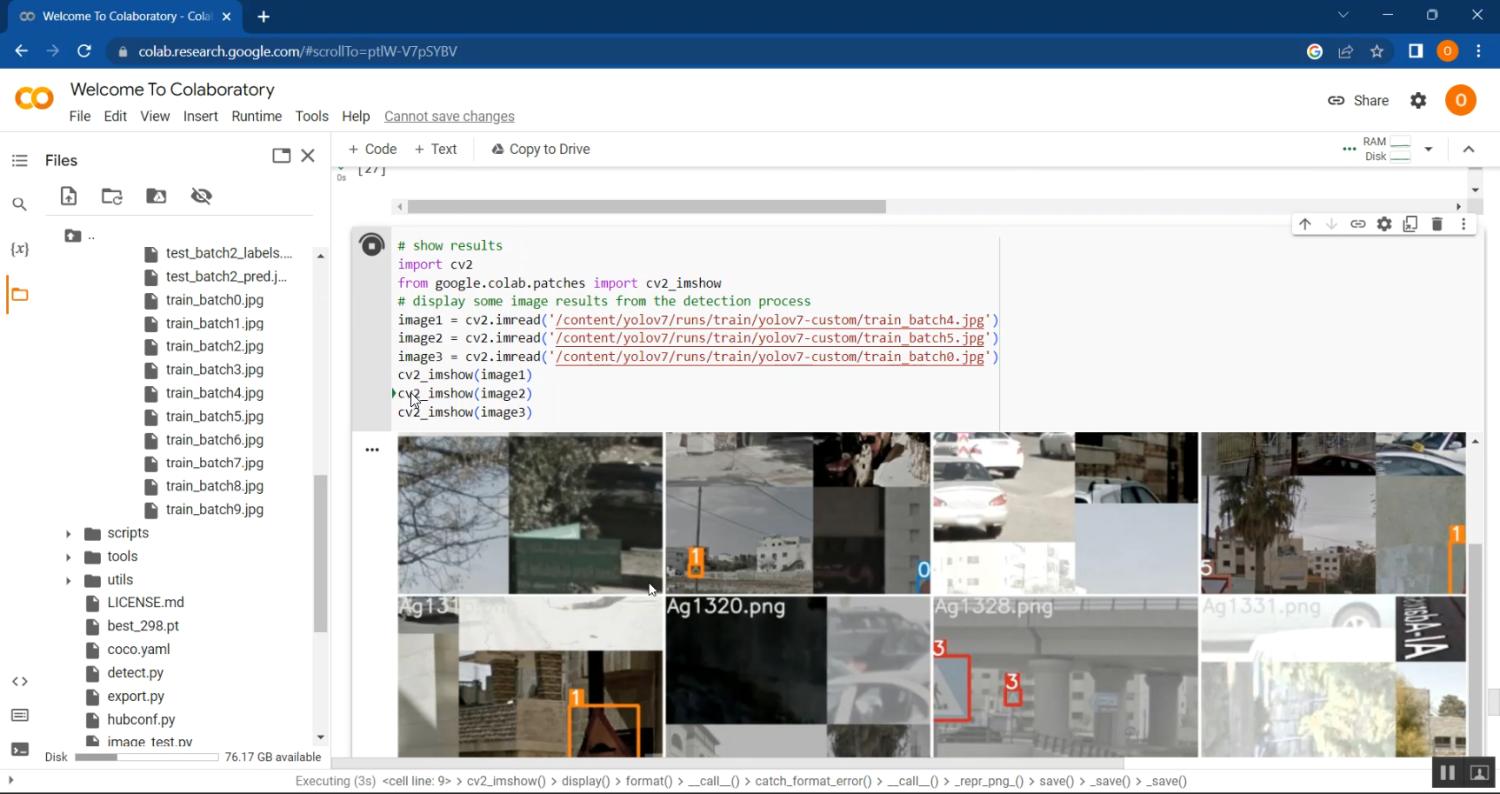Collapse the toolbar header chevron
The image size is (1500, 794).
tap(1469, 149)
